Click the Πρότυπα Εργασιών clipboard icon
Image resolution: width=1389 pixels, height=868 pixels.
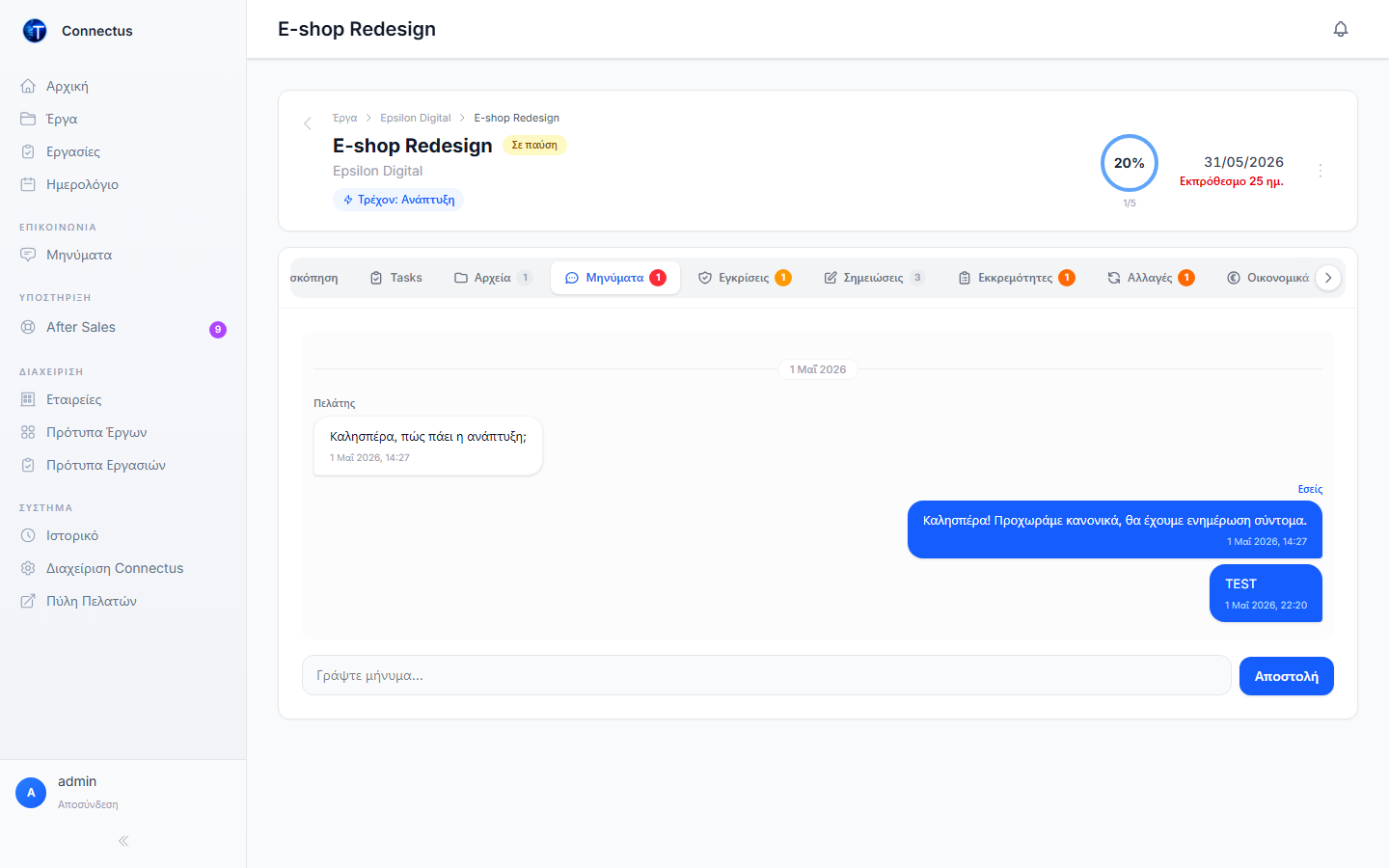(x=28, y=465)
